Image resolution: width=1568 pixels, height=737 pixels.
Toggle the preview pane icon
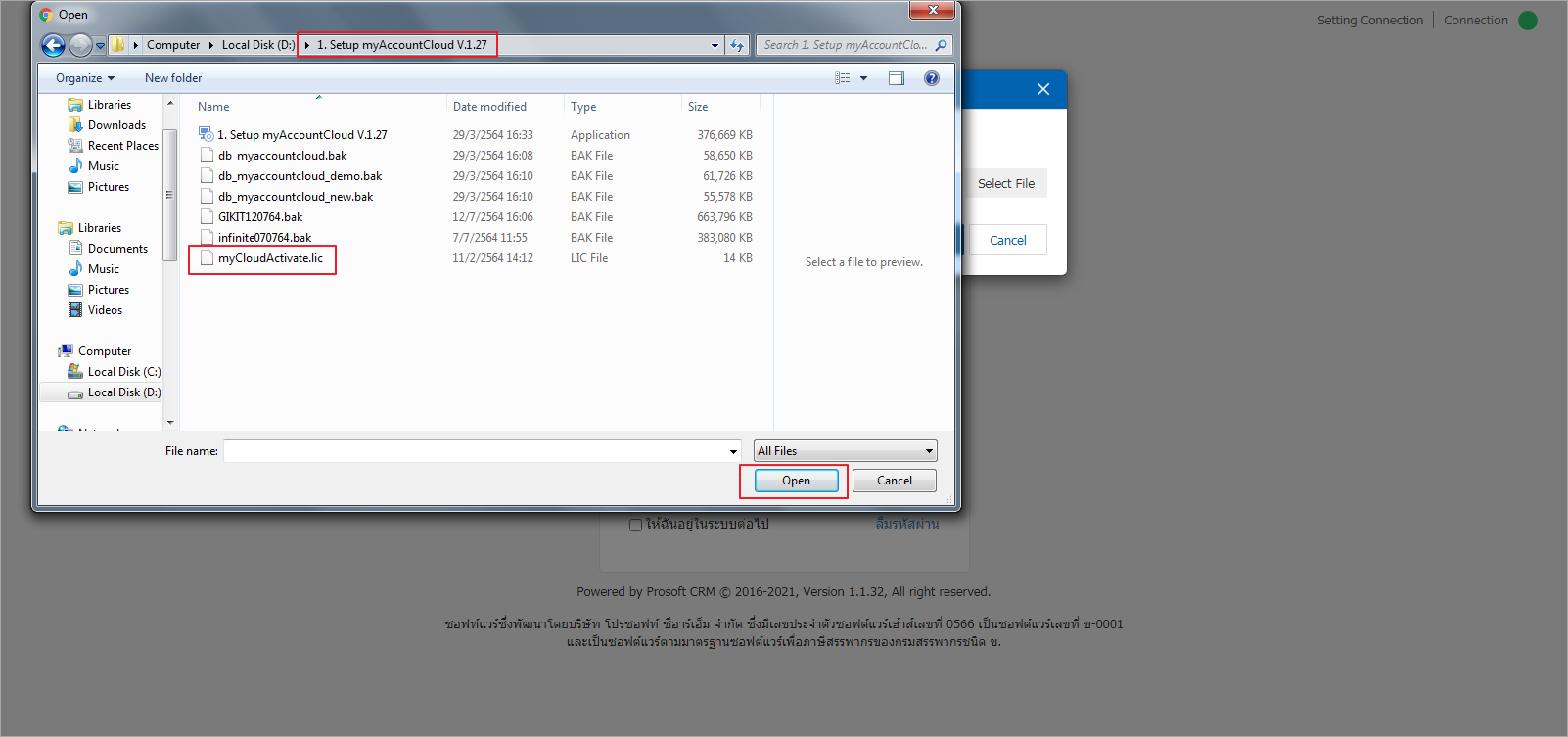coord(897,78)
